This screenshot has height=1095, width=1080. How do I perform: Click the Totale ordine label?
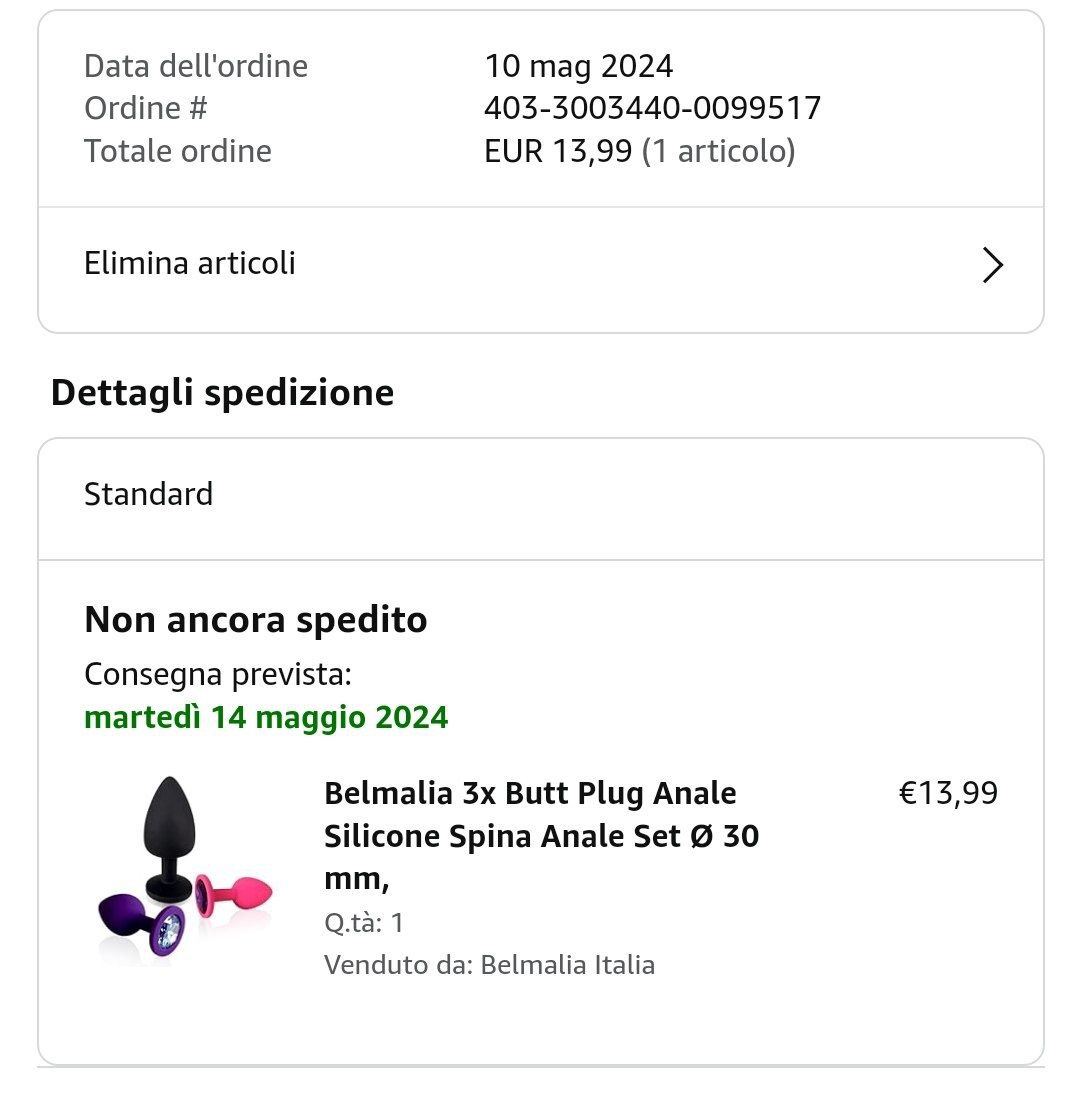point(178,151)
